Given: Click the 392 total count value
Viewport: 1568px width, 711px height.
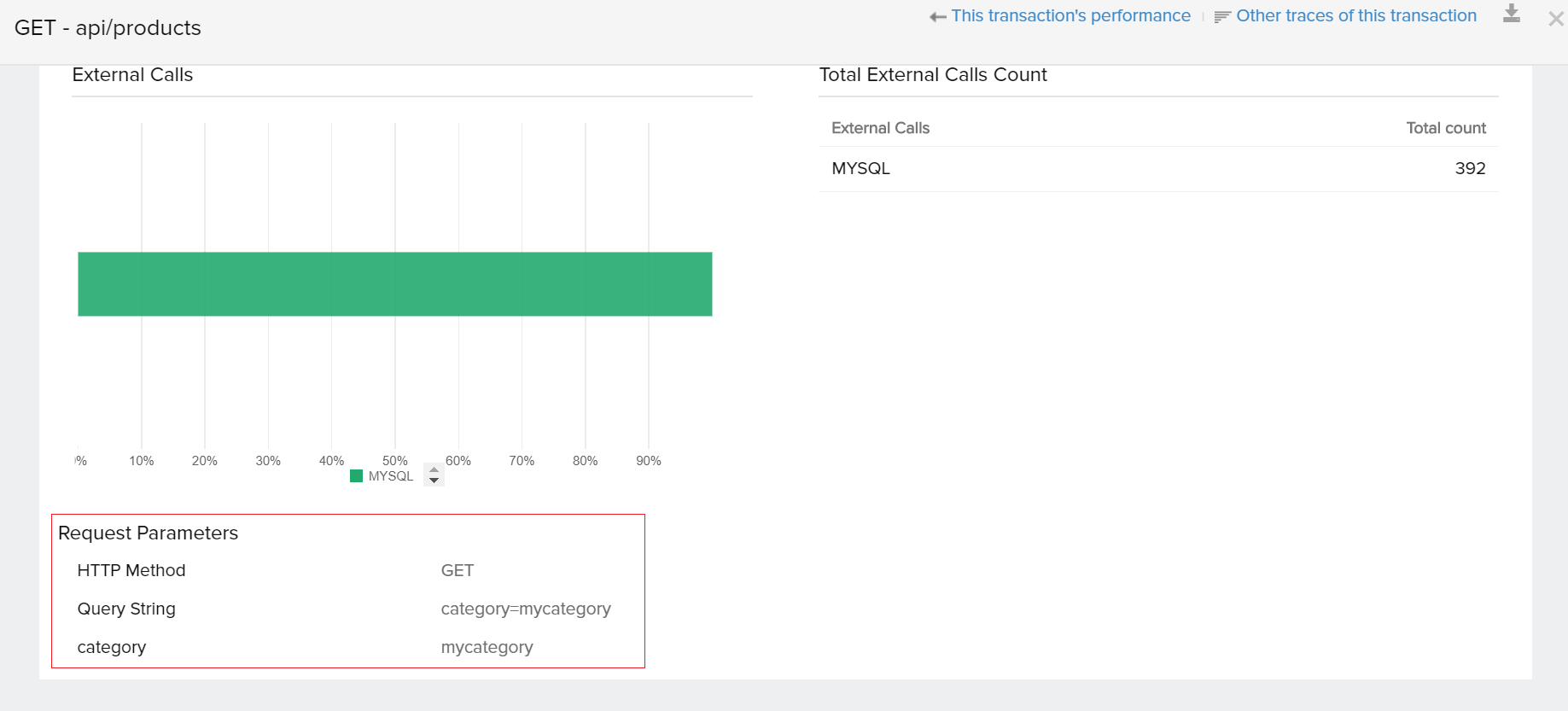Looking at the screenshot, I should 1470,169.
